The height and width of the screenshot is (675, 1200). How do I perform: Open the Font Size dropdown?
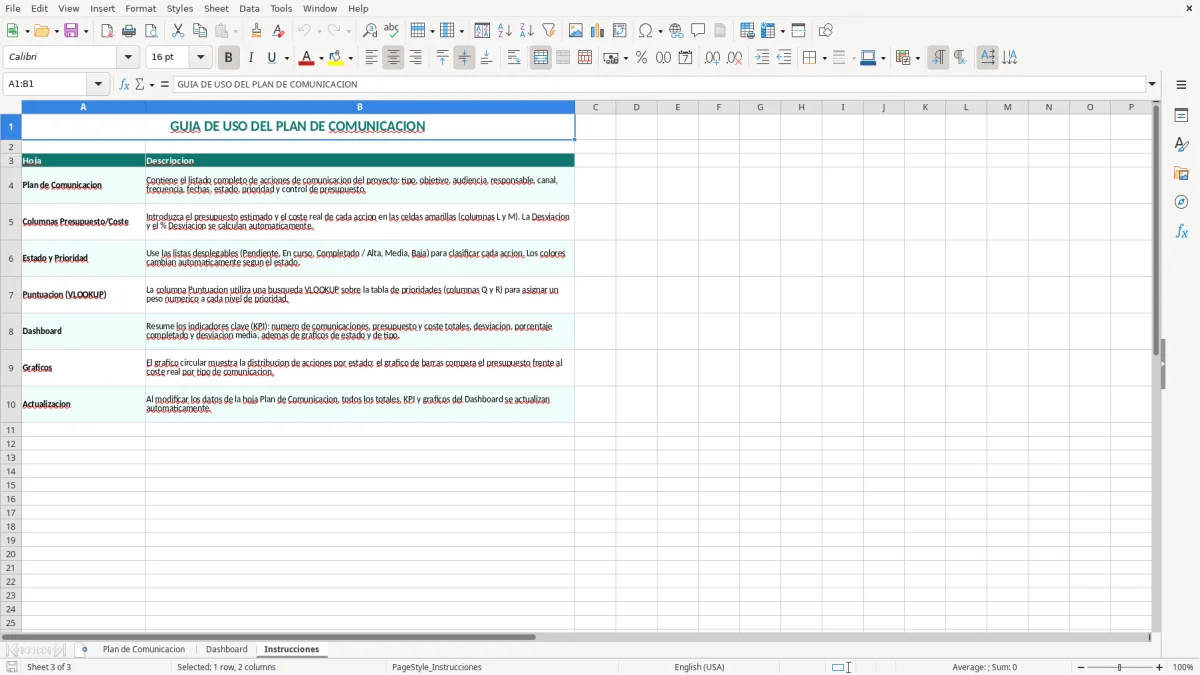[200, 58]
